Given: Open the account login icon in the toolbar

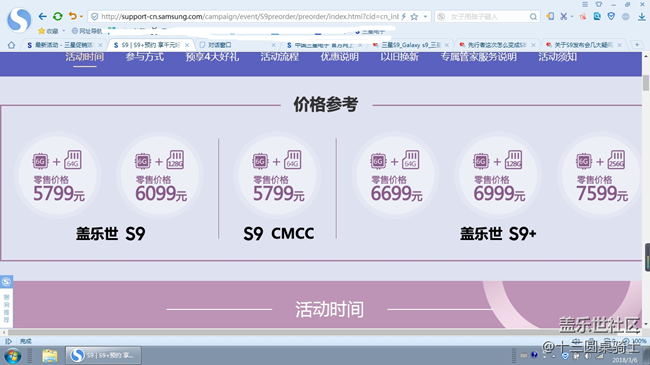Looking at the screenshot, I should 550,16.
